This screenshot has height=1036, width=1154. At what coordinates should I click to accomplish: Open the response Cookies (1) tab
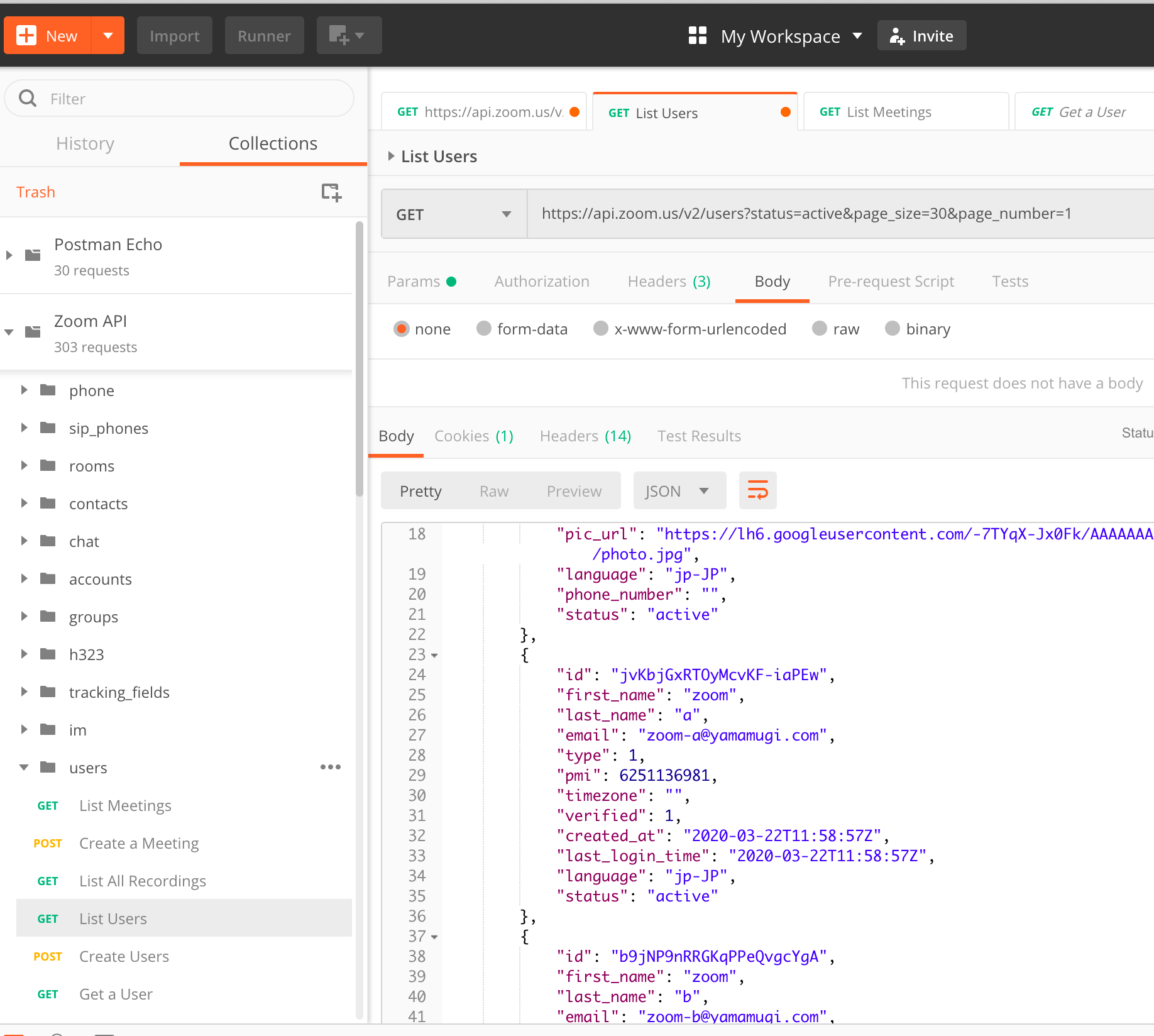474,436
